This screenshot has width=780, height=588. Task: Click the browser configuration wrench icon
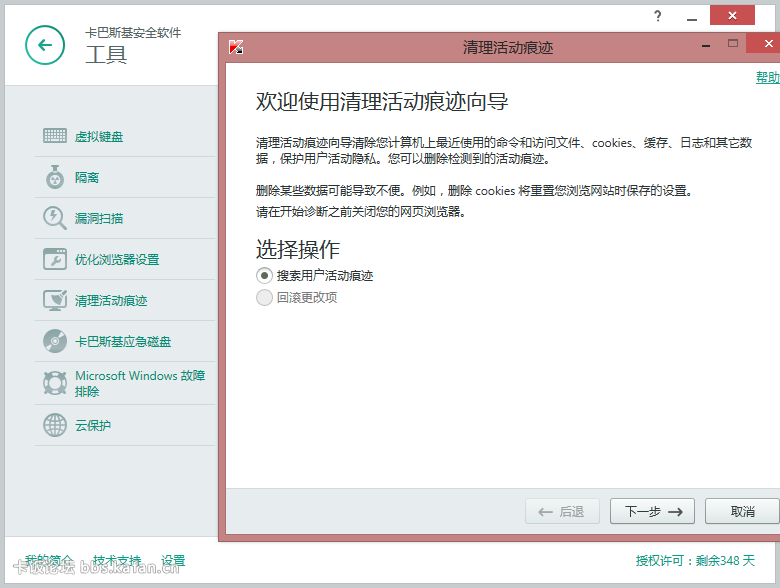(55, 259)
